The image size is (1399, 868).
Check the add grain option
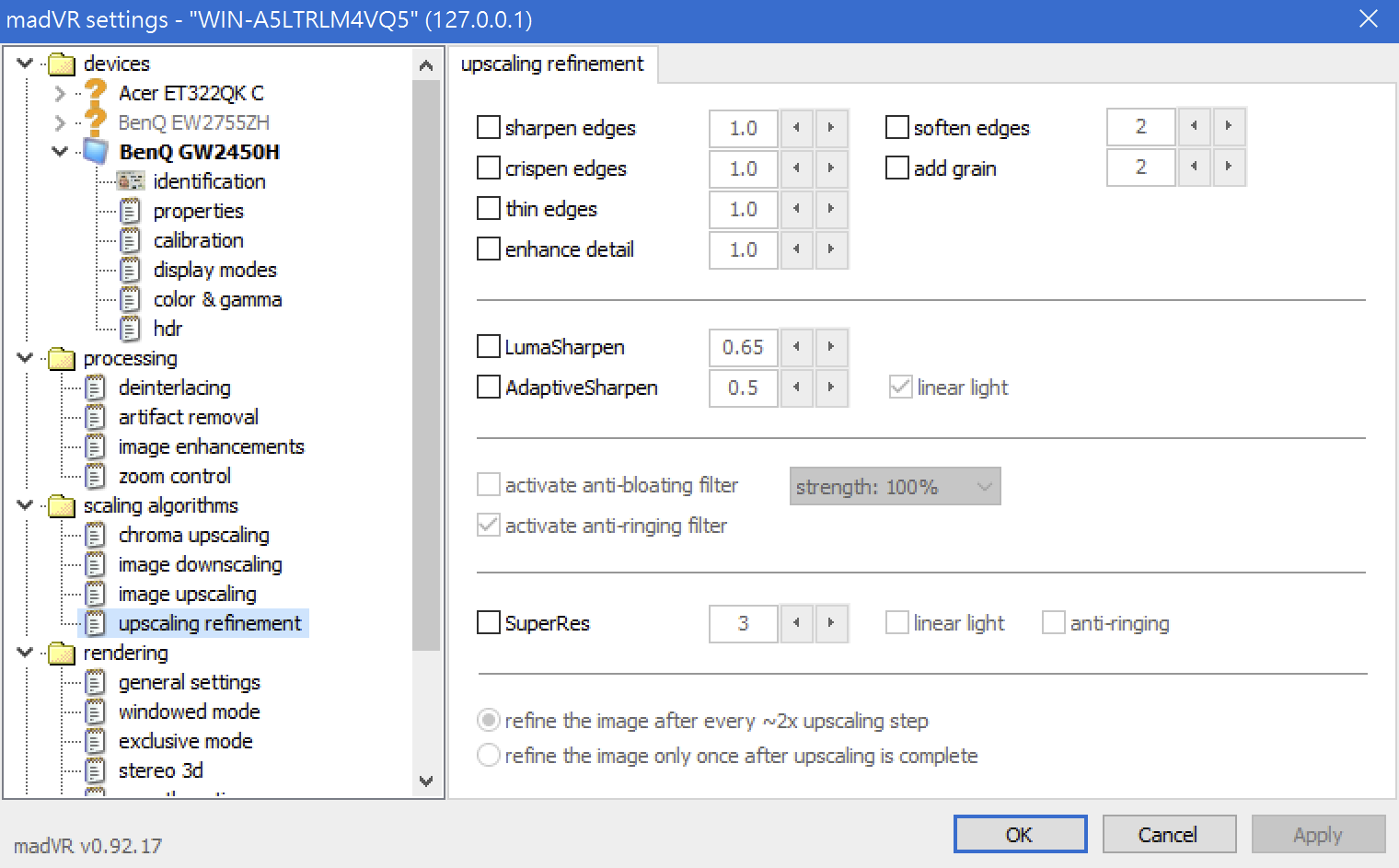897,168
